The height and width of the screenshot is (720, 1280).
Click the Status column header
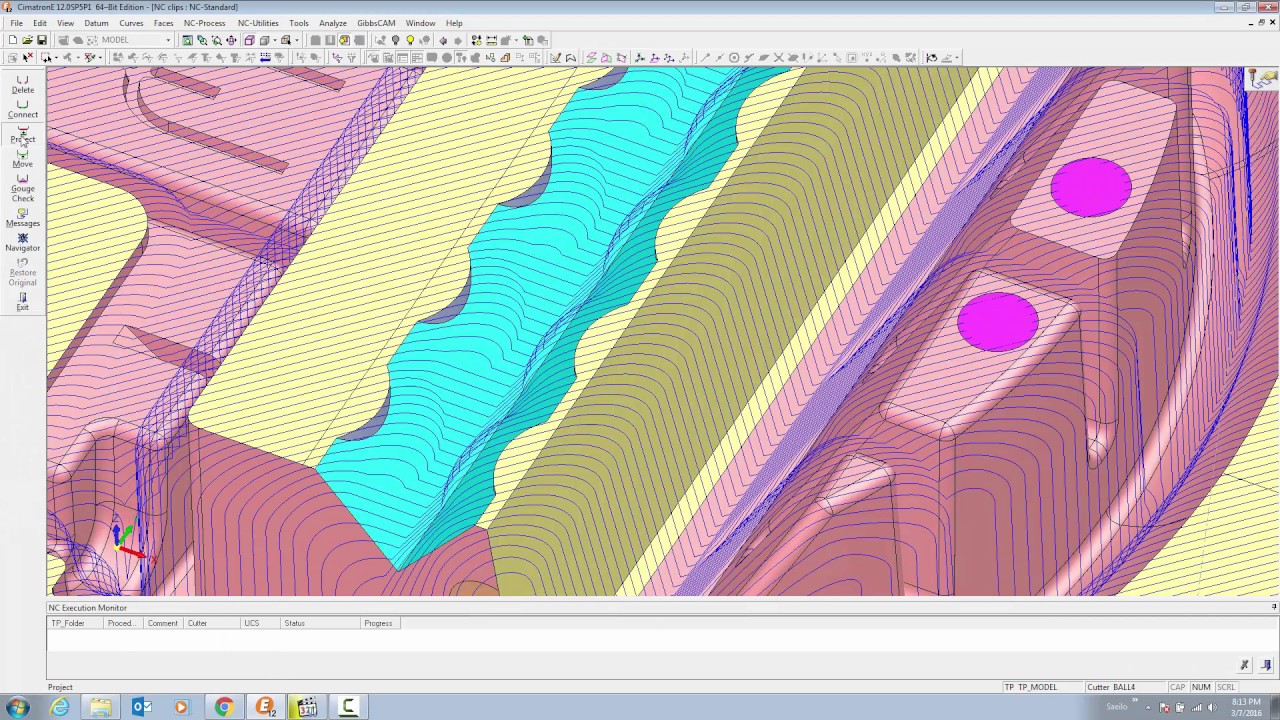coord(320,623)
